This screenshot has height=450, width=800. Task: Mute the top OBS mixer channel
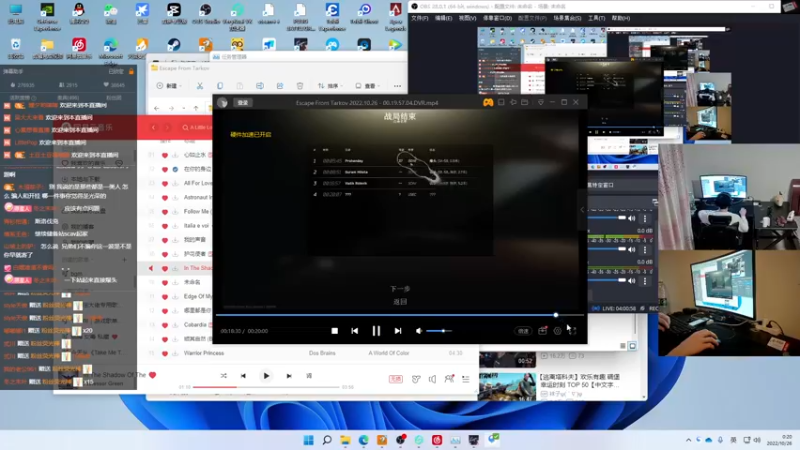(632, 218)
